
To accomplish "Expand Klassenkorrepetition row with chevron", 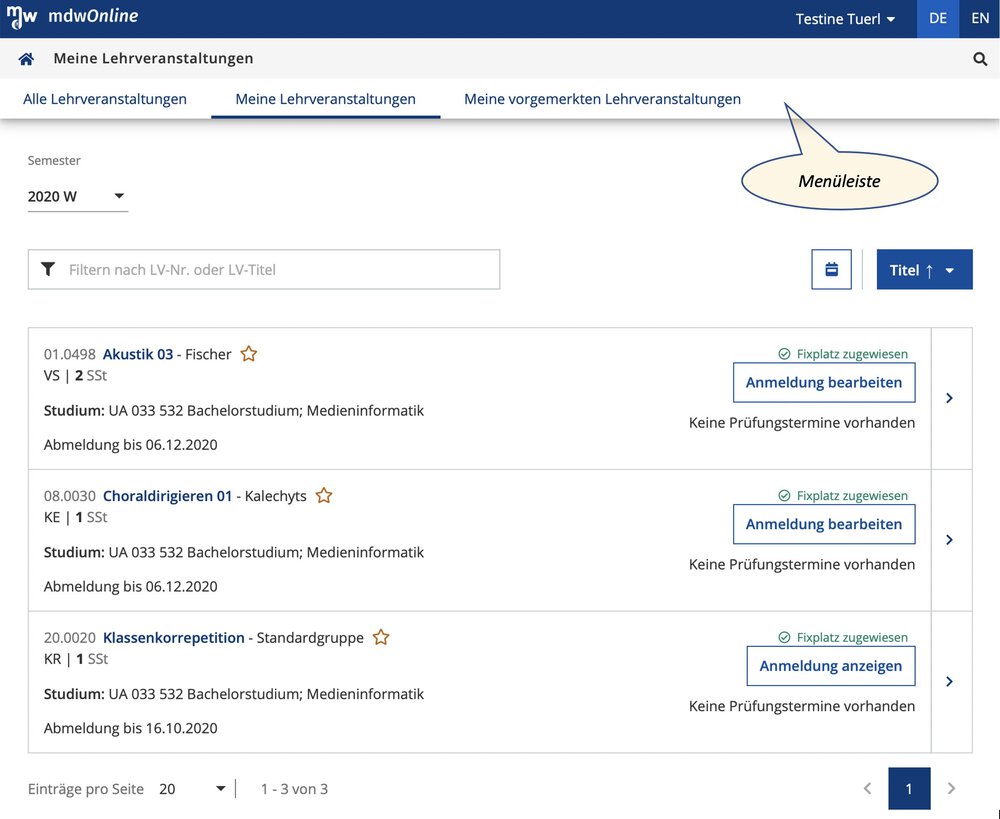I will pyautogui.click(x=950, y=682).
